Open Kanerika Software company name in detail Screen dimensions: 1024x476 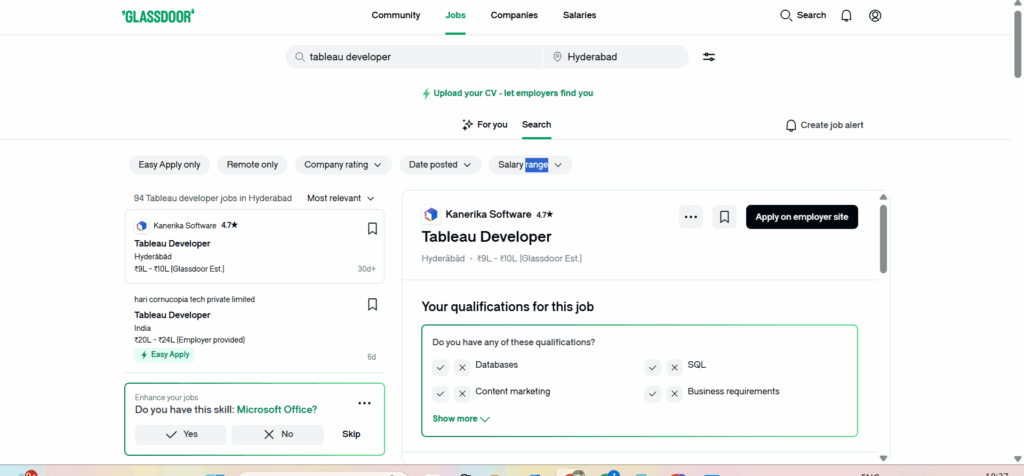[x=488, y=214]
